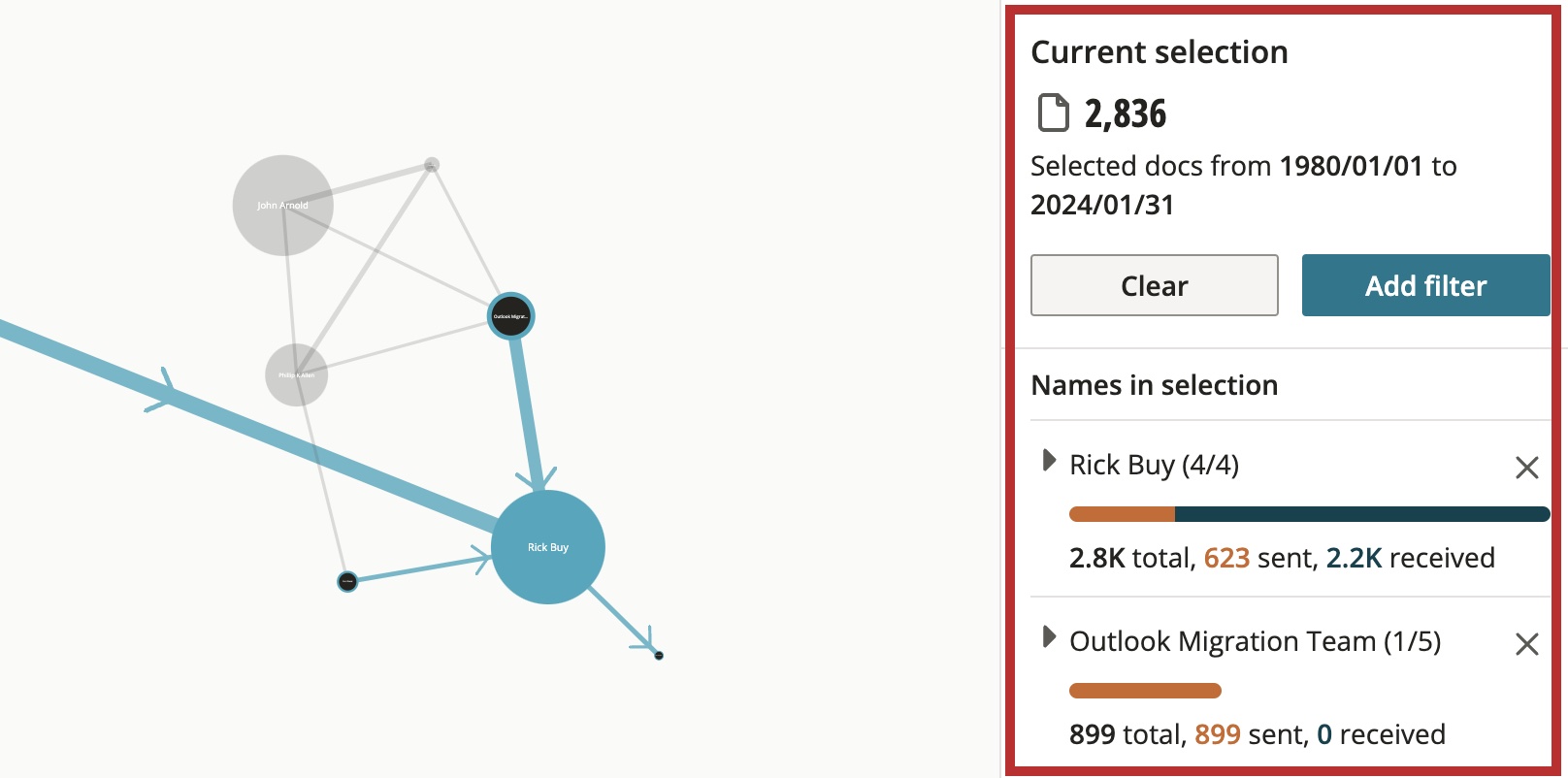The image size is (1568, 778).
Task: Remove Outlook Migration Team from selection
Action: point(1526,644)
